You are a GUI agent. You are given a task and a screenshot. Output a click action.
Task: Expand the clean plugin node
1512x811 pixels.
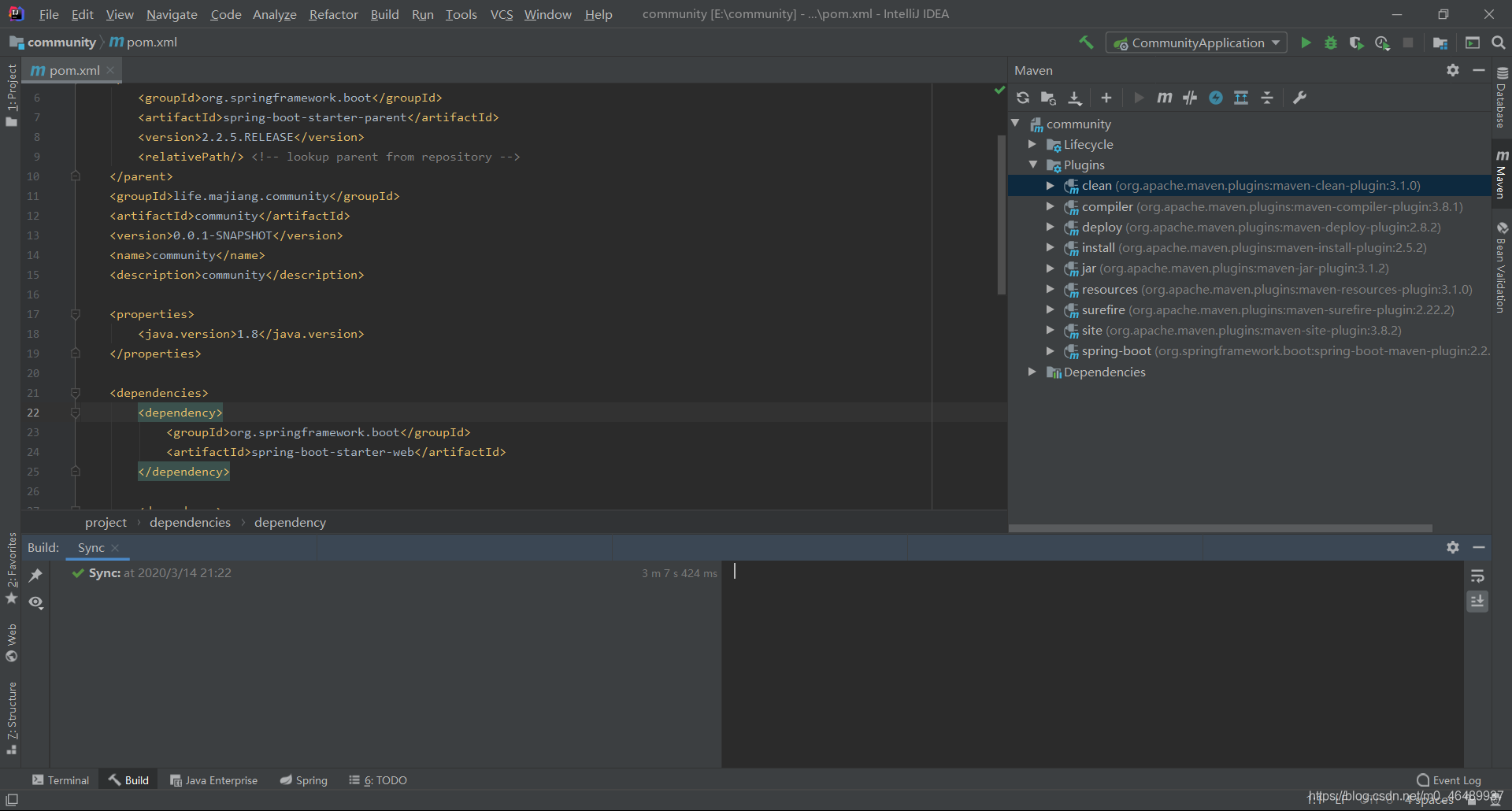(x=1050, y=186)
